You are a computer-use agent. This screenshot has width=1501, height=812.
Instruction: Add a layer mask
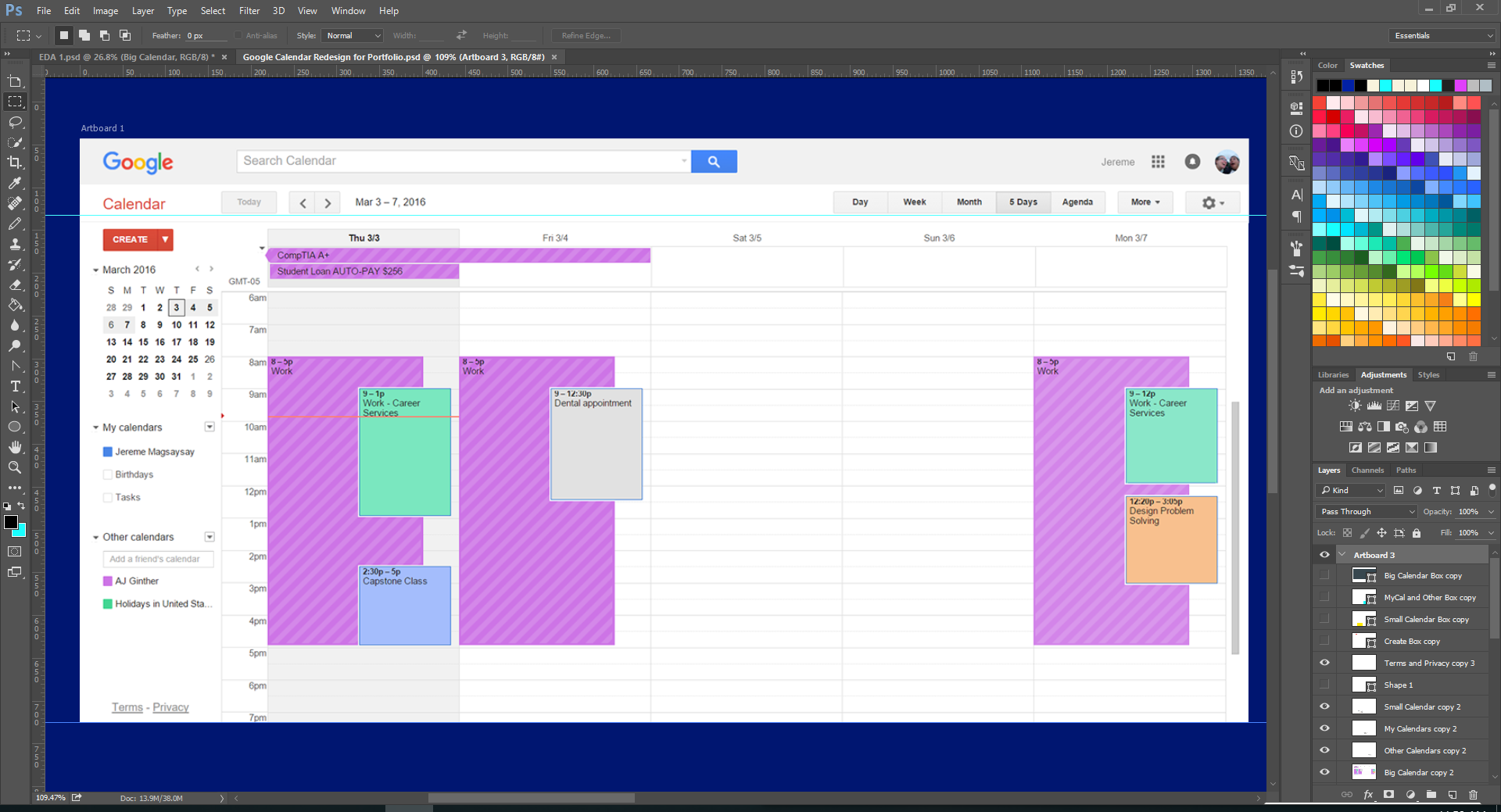coord(1389,795)
